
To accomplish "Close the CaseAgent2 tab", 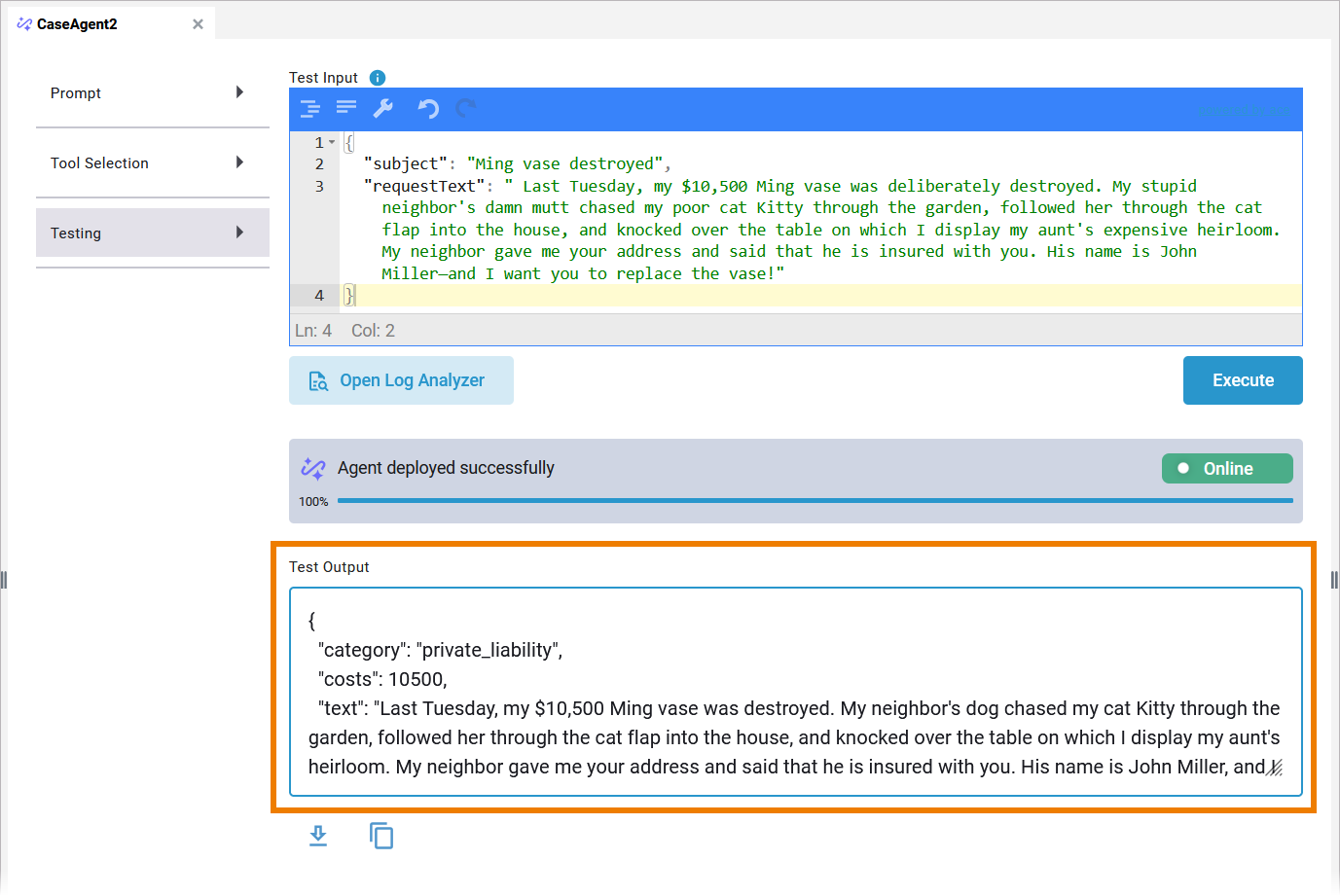I will tap(198, 24).
